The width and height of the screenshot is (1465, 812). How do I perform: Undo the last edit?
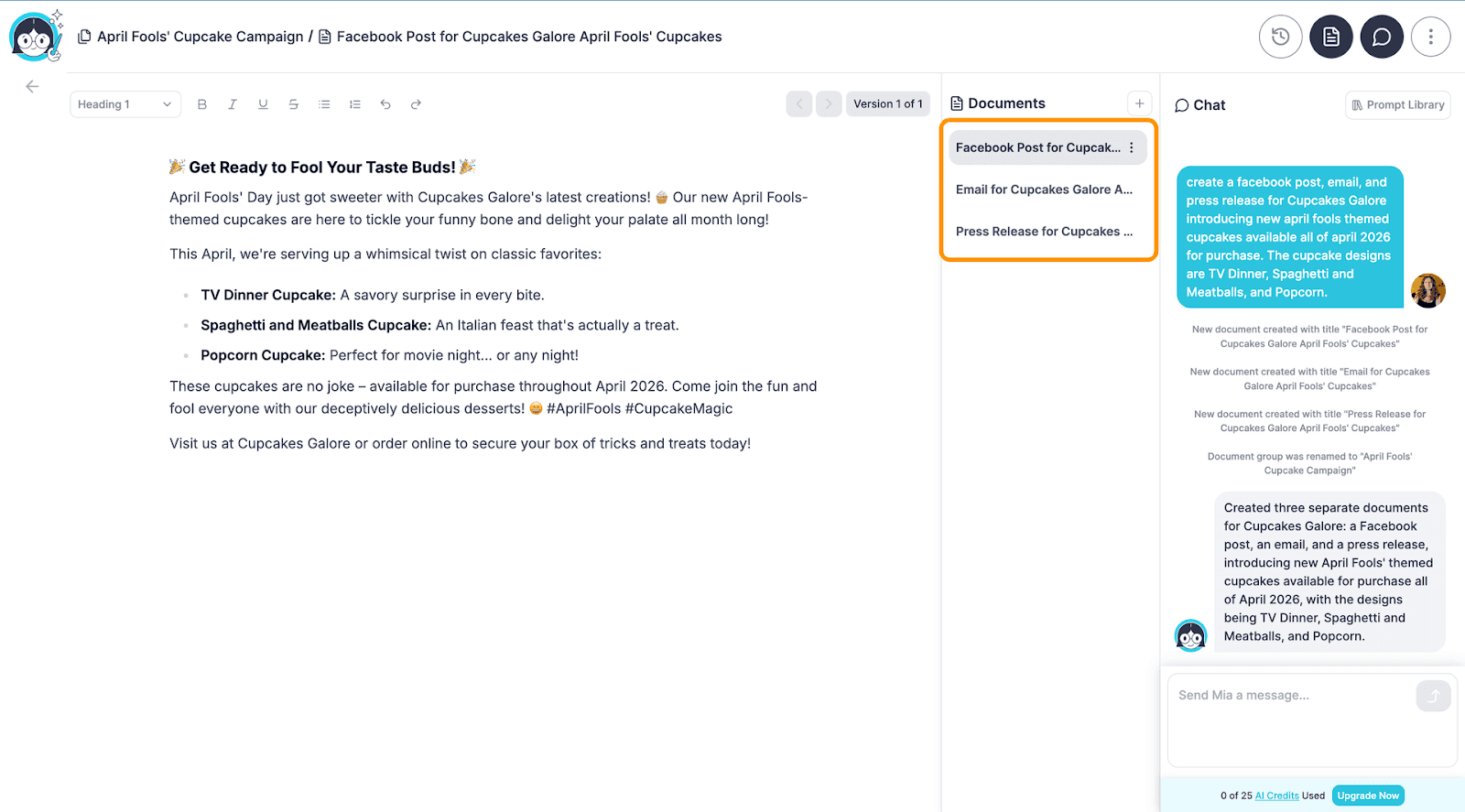point(385,104)
